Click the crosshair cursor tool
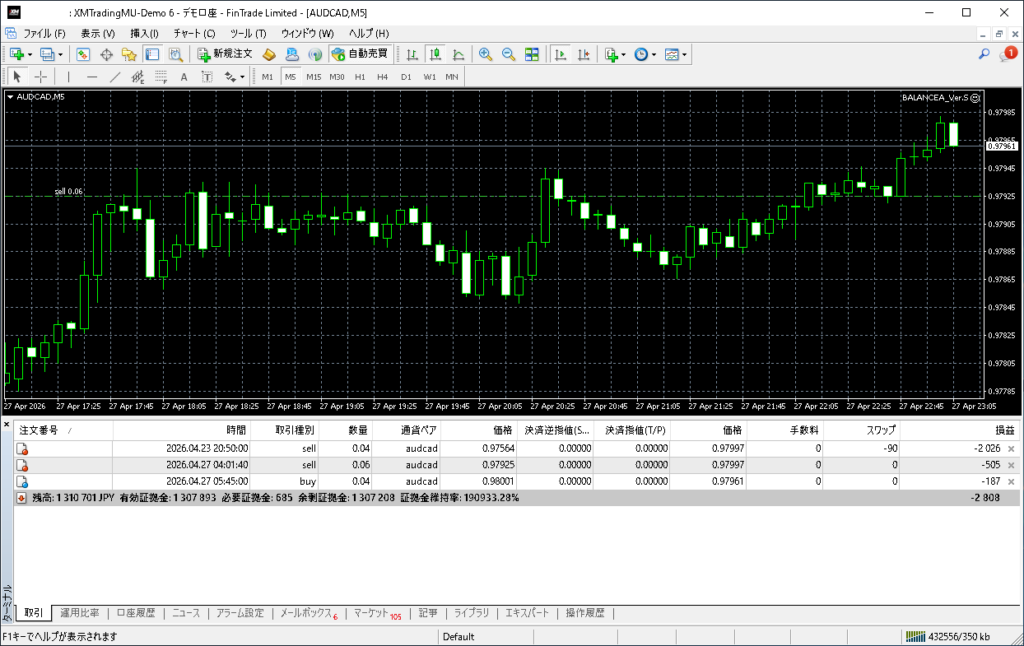 point(41,77)
